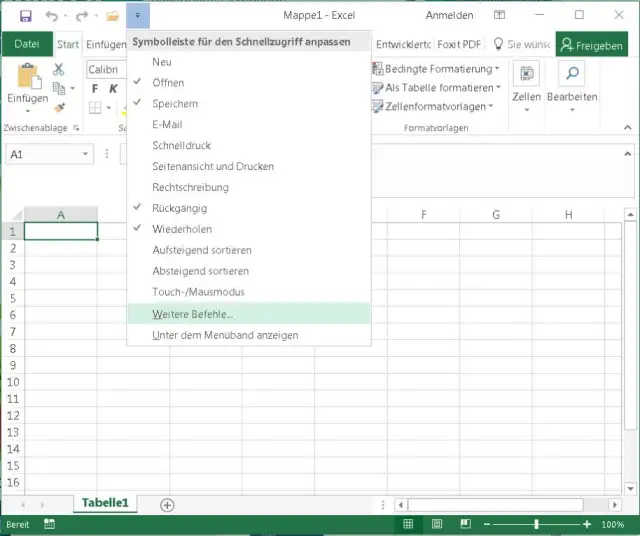Image resolution: width=640 pixels, height=536 pixels.
Task: Click Anmelden to sign in
Action: [450, 16]
